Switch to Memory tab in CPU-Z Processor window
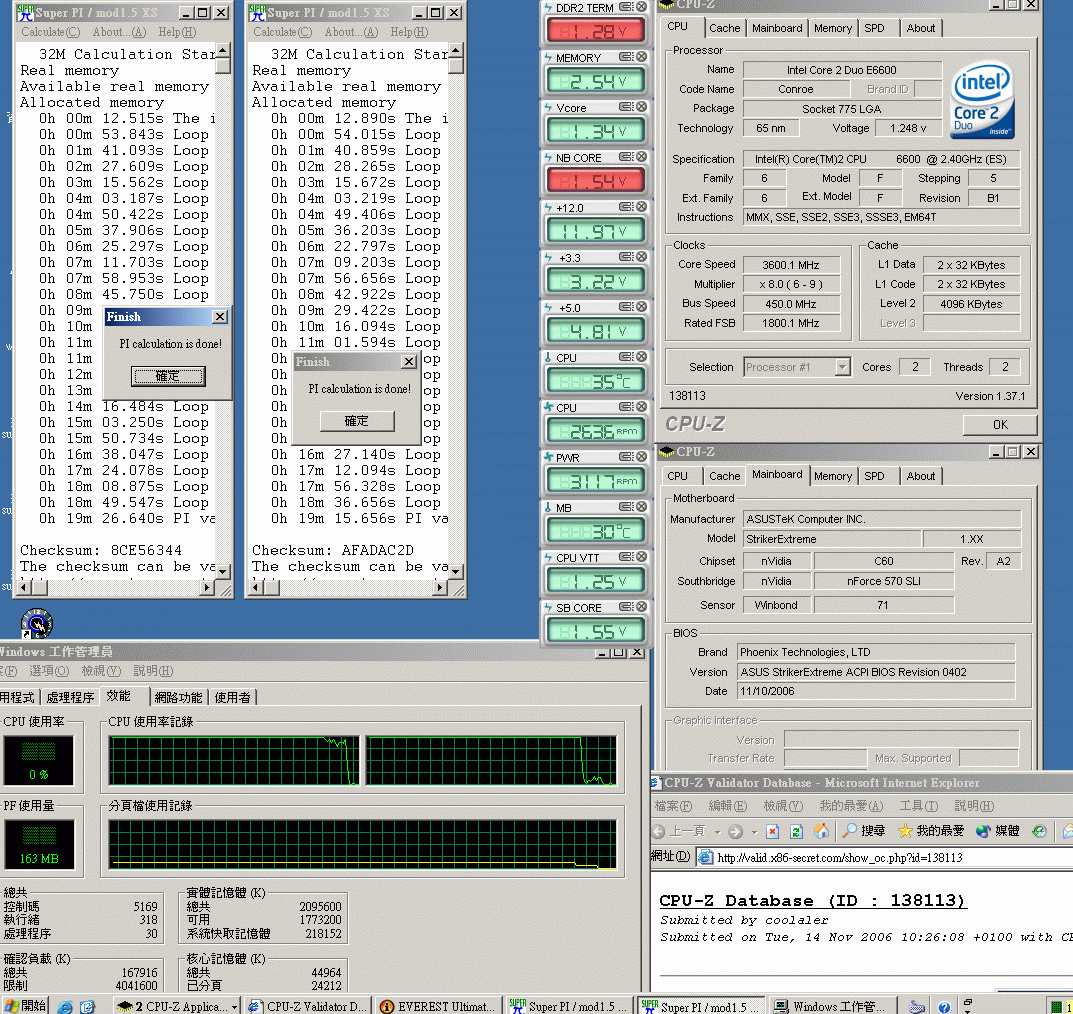The image size is (1073, 1014). (x=833, y=28)
